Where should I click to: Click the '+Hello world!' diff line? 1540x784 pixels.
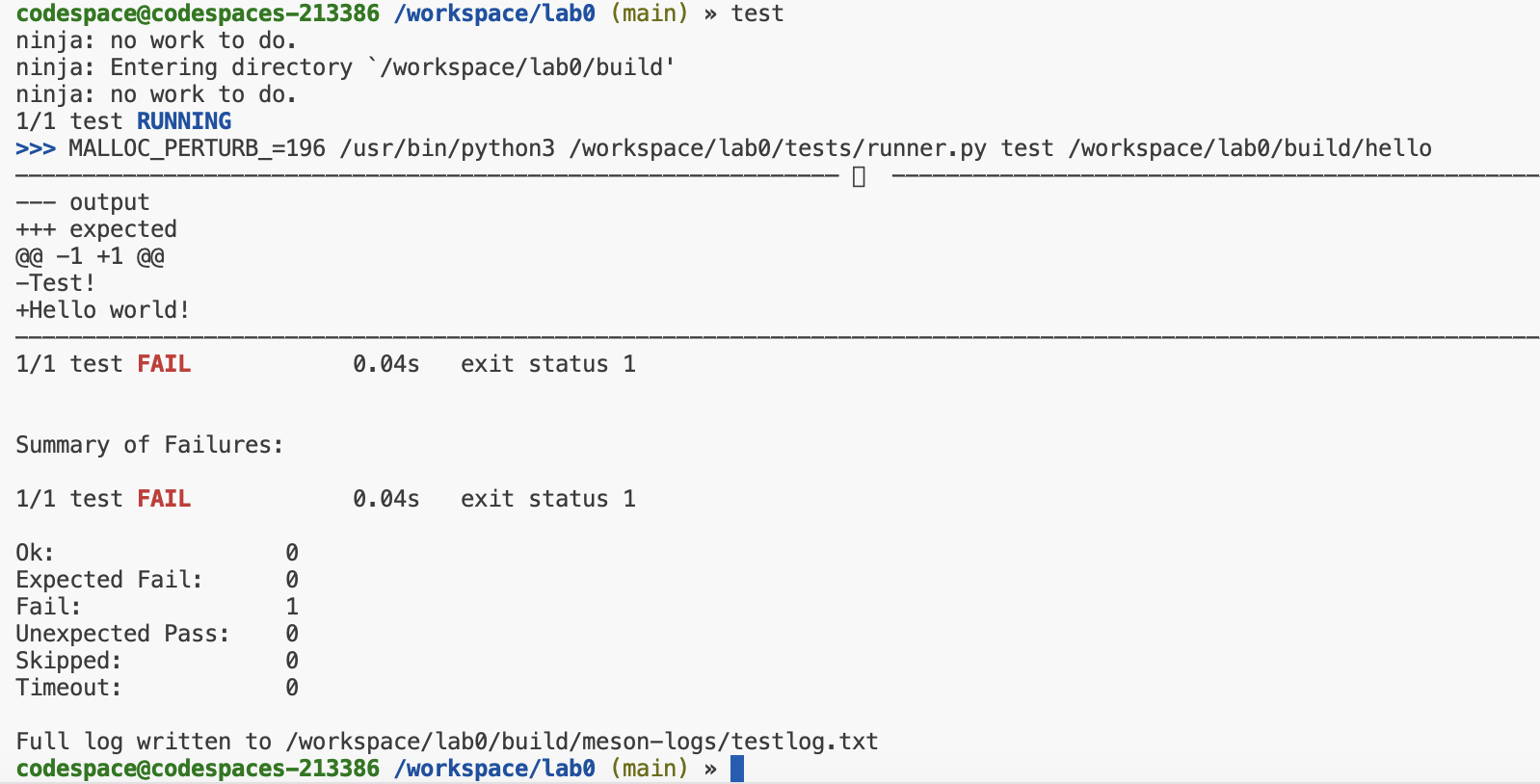(103, 310)
